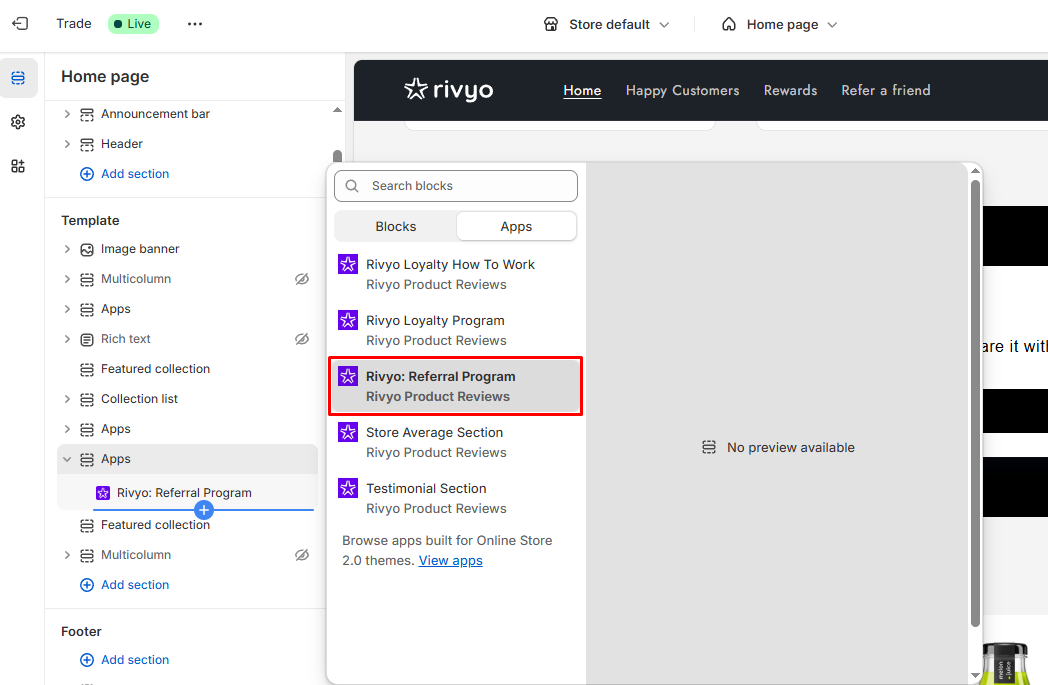Expand the Header section
This screenshot has height=685, width=1048.
click(x=67, y=144)
